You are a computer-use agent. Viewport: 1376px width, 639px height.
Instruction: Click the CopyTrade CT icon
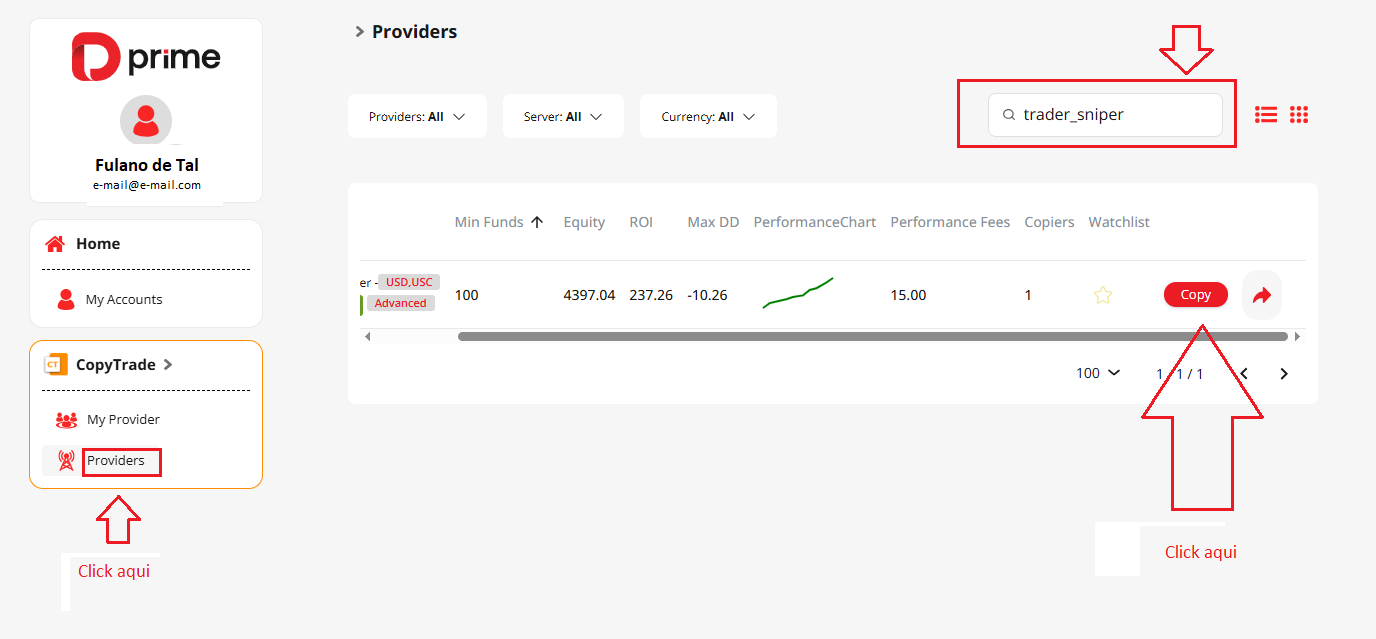(x=55, y=365)
